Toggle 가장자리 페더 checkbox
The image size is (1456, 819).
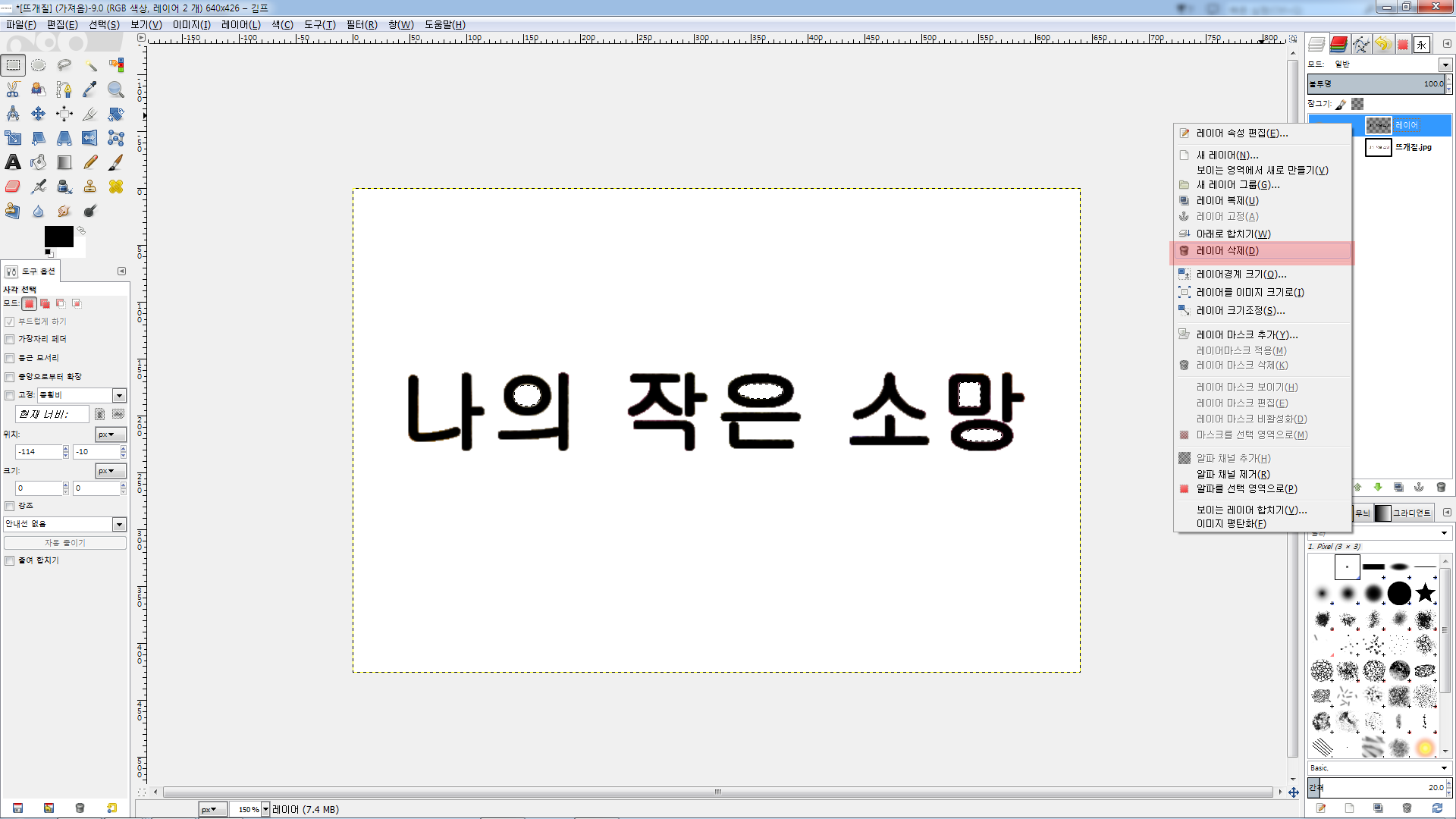(10, 339)
